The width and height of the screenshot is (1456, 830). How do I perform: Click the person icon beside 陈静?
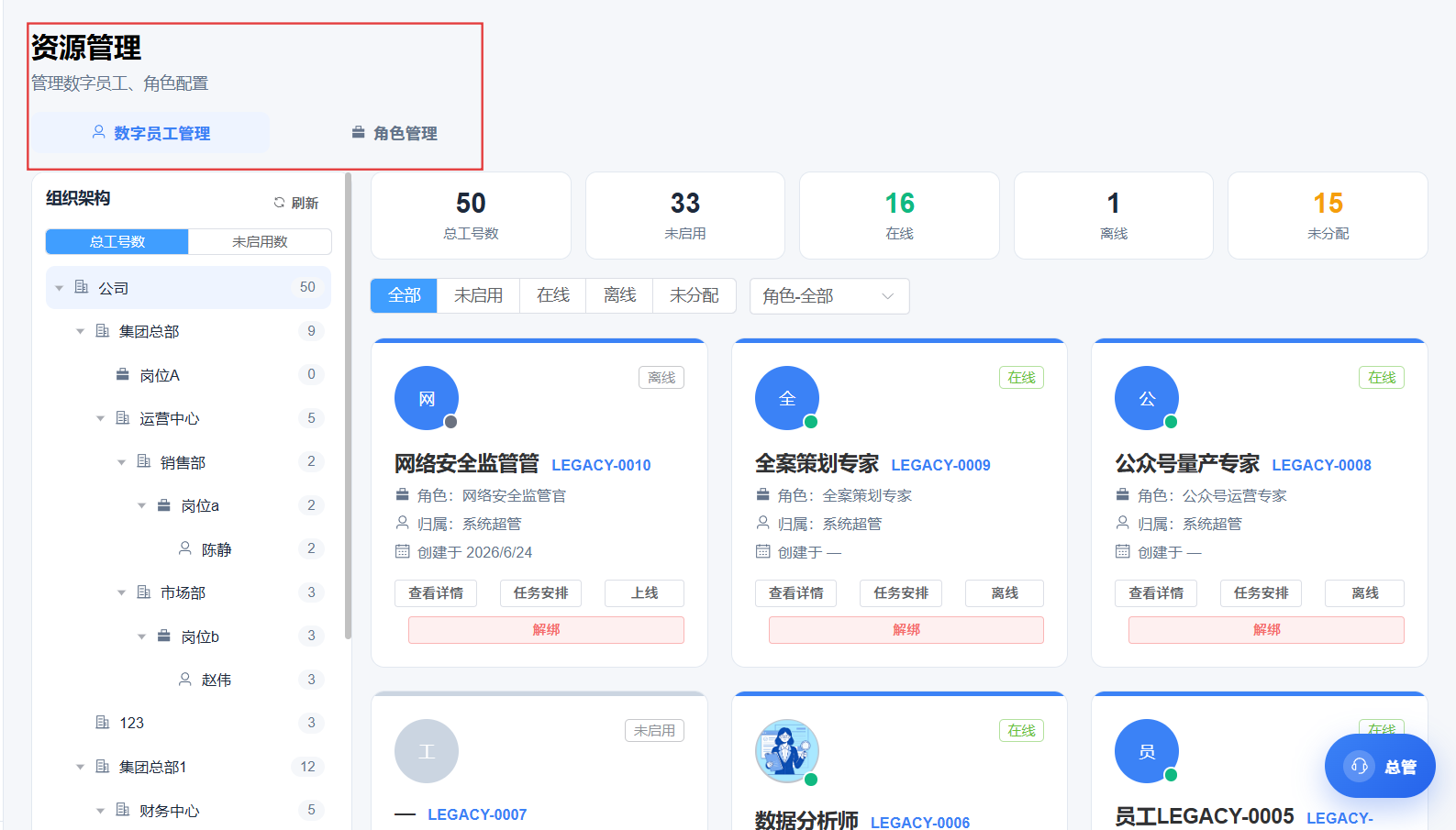(x=185, y=548)
